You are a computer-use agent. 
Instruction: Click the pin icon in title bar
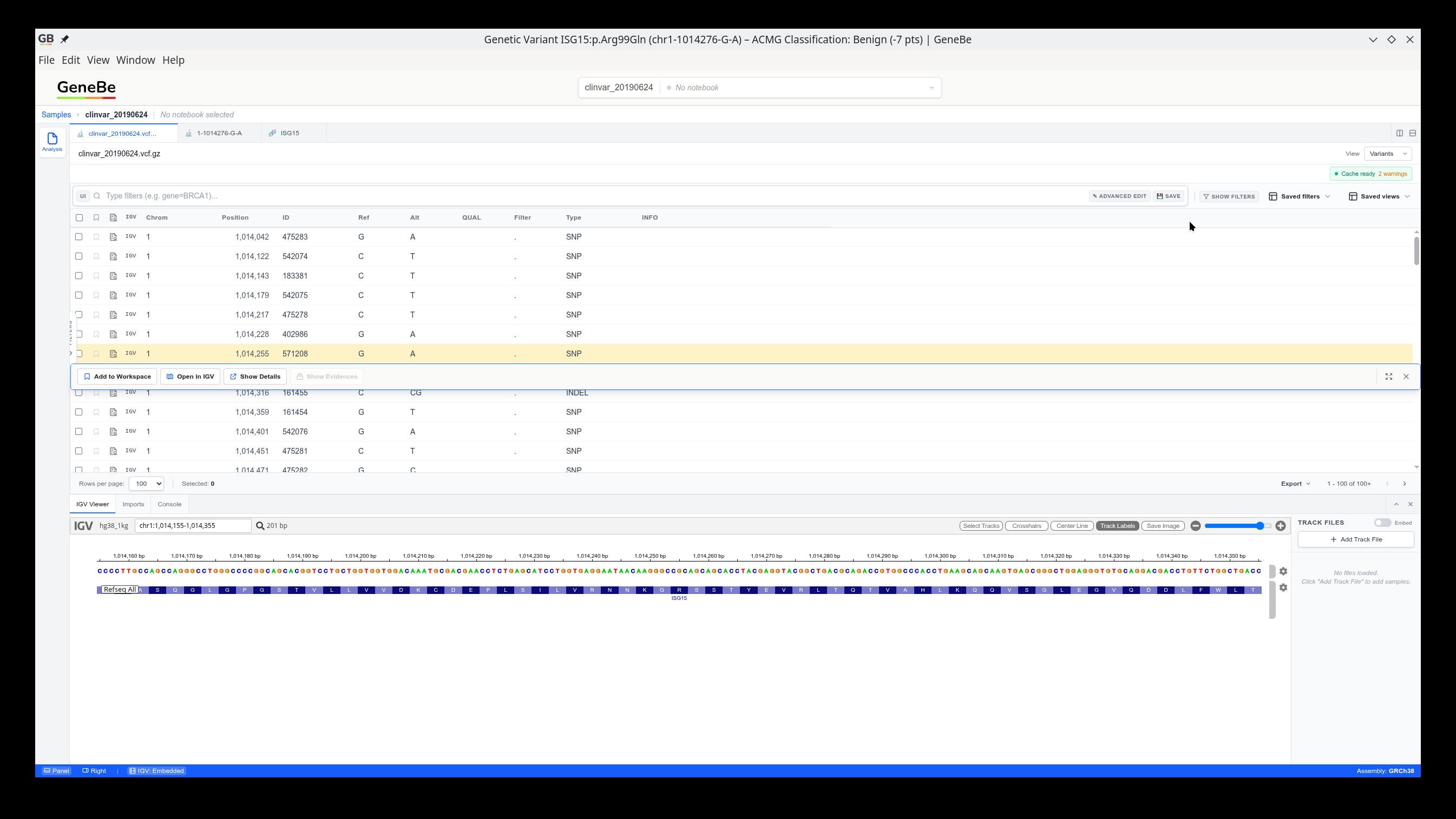pos(64,39)
